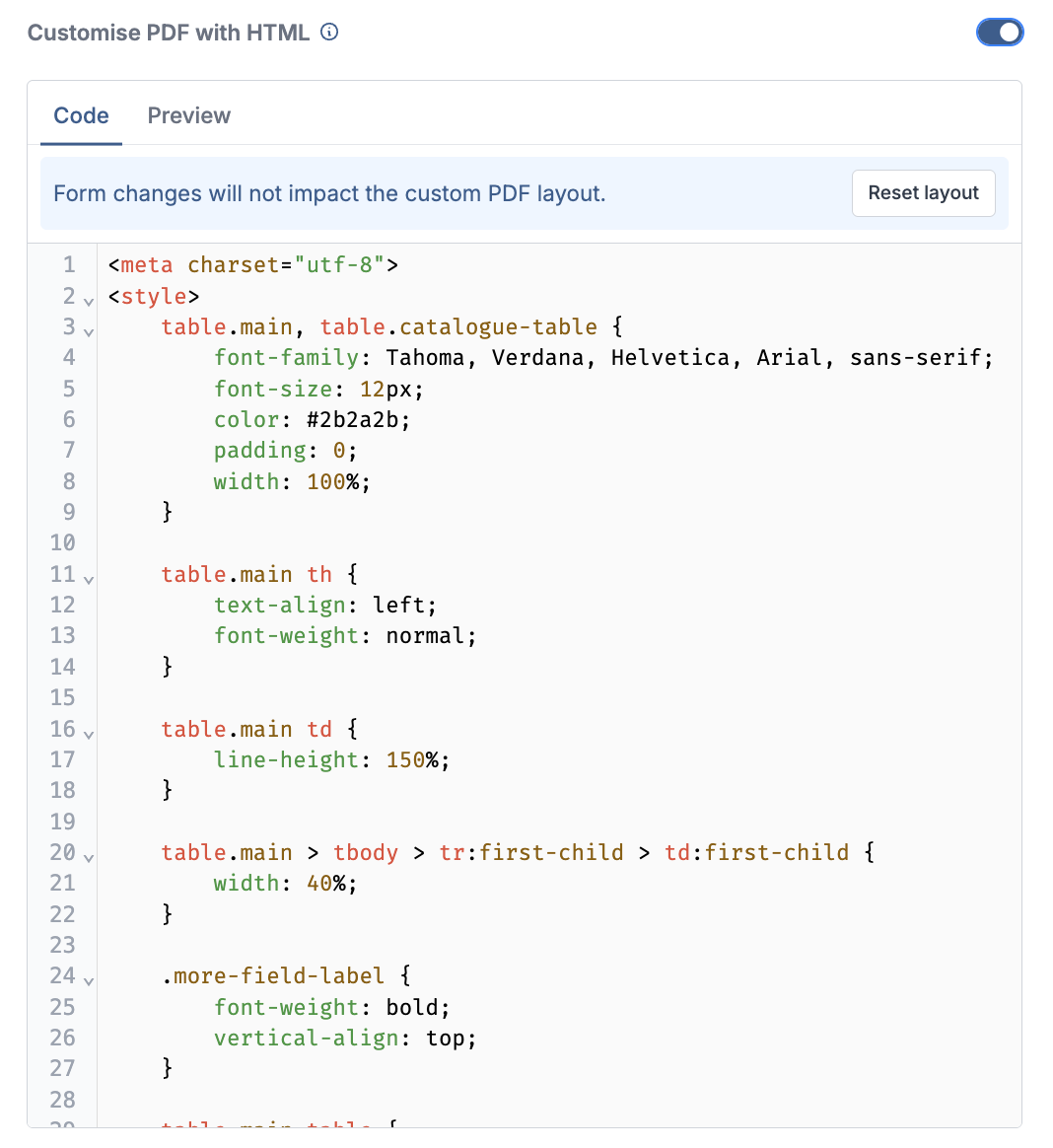This screenshot has height=1148, width=1053.
Task: Click the font-weight: bold line
Action: (331, 1007)
